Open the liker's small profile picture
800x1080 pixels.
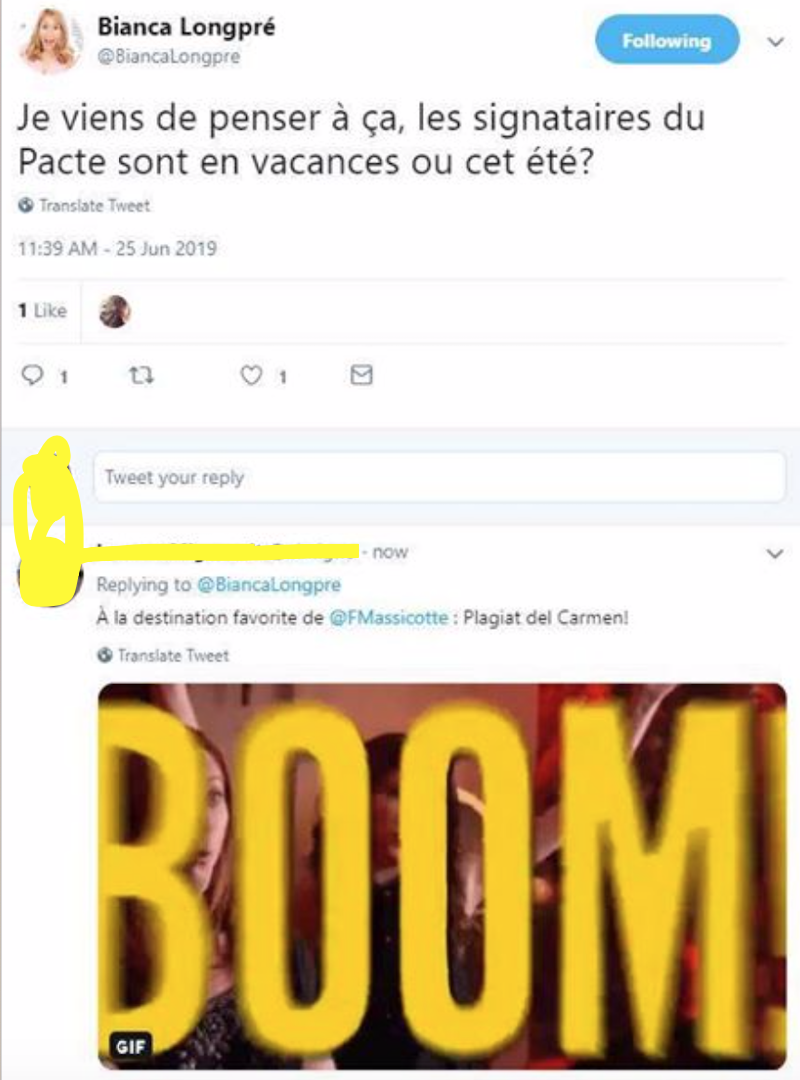115,312
